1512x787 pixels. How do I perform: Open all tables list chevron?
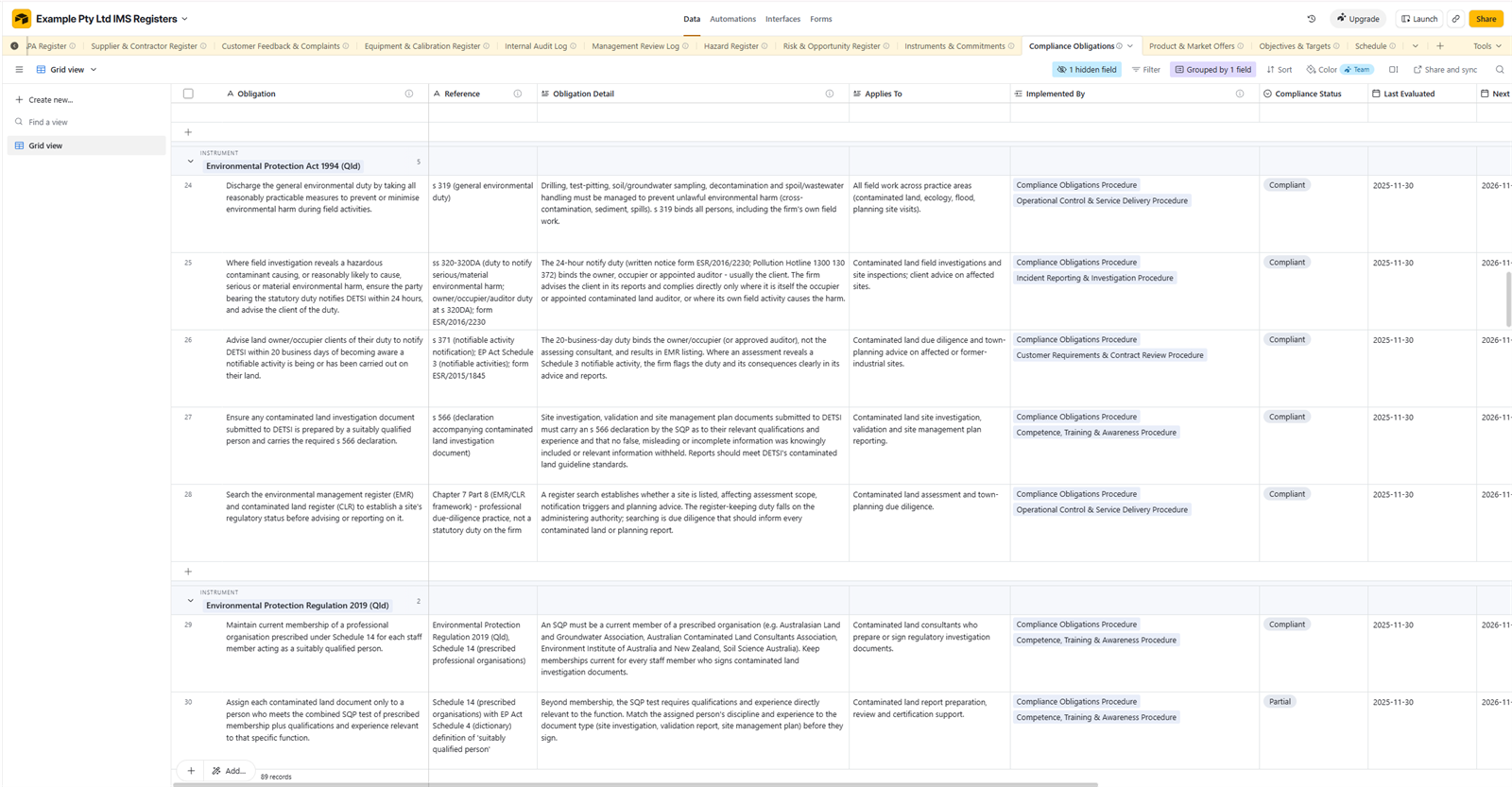click(x=1415, y=46)
